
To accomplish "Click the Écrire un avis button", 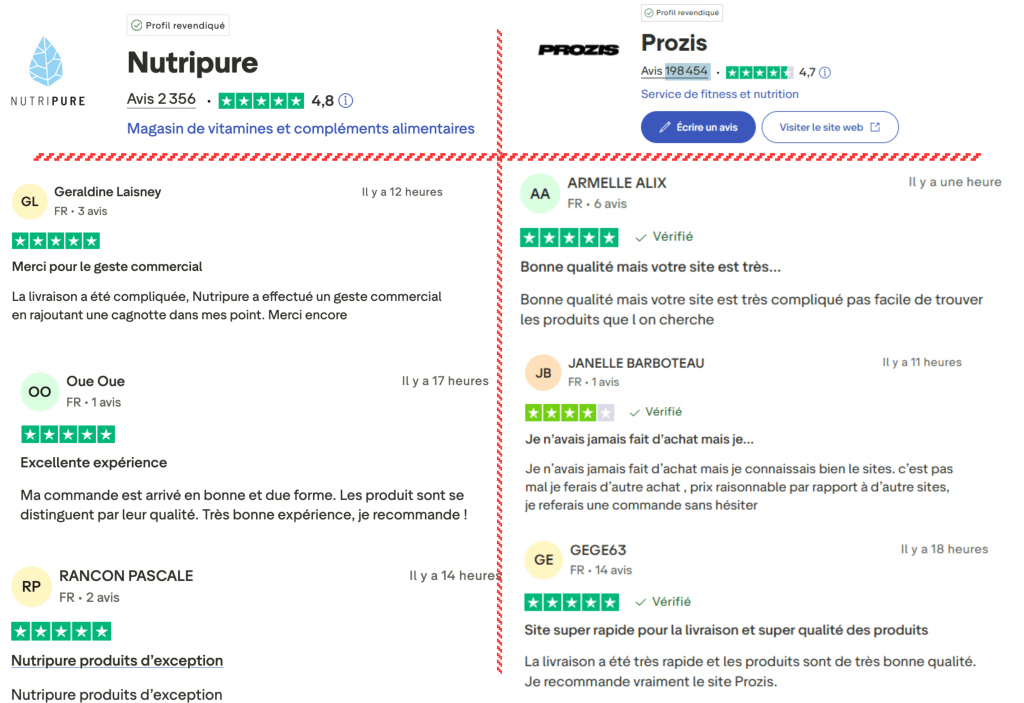I will point(697,127).
